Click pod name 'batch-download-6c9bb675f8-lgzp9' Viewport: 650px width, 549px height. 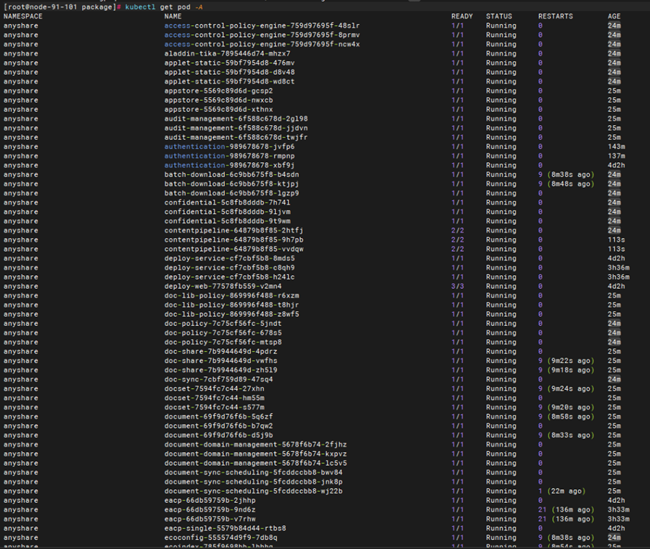(x=231, y=193)
